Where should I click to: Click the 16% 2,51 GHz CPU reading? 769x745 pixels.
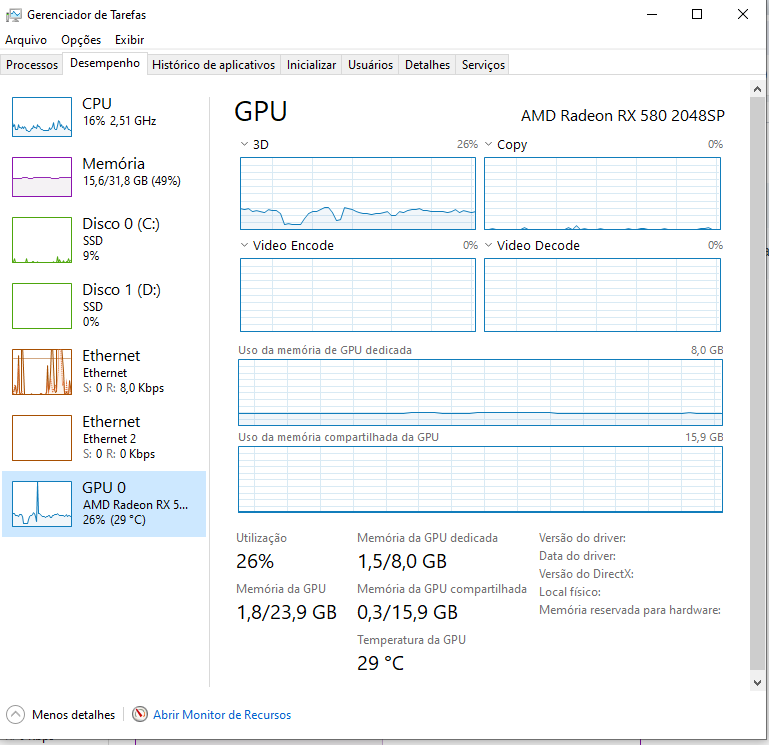tap(119, 121)
